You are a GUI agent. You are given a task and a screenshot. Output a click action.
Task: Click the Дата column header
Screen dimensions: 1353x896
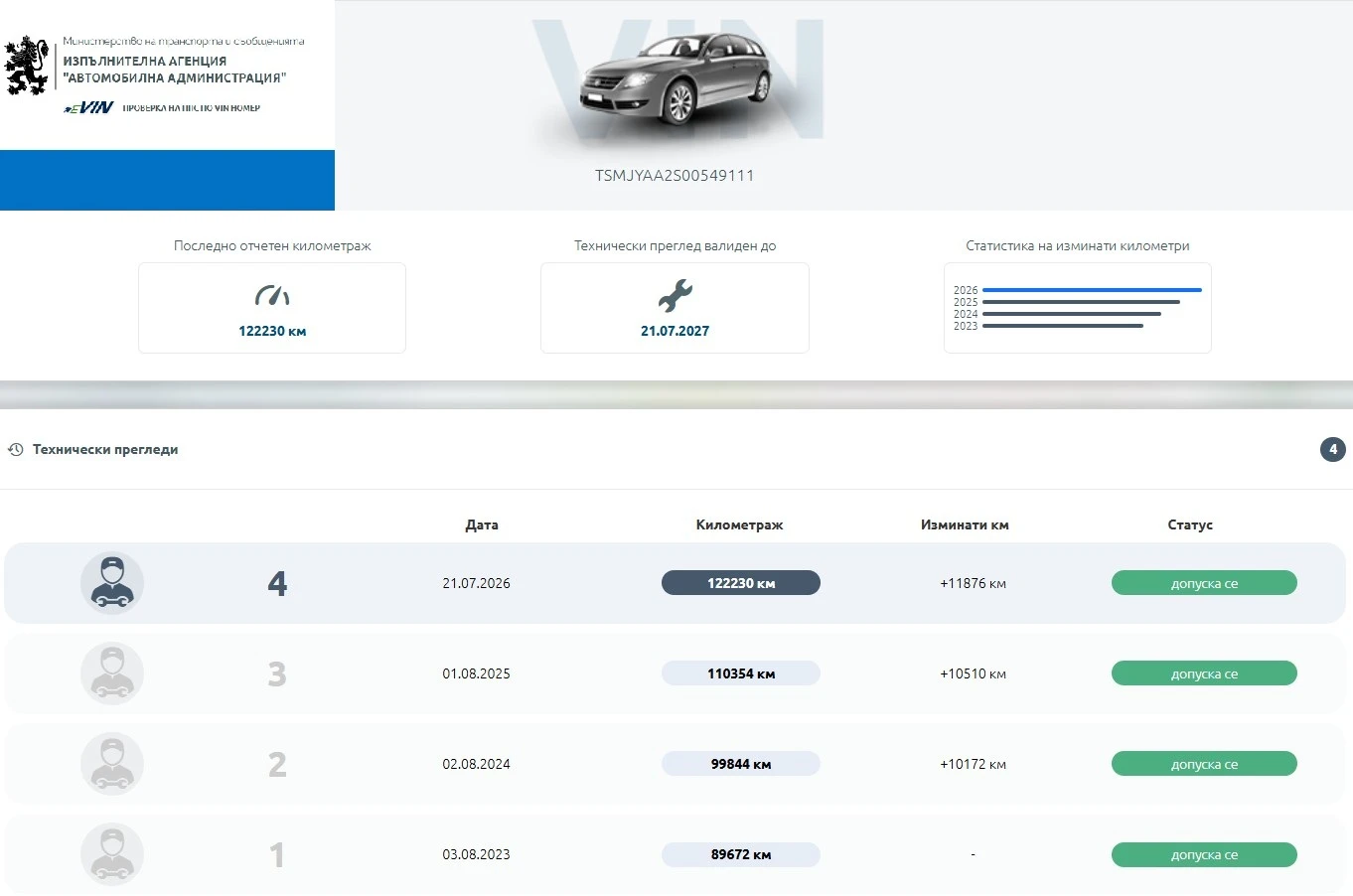[482, 524]
